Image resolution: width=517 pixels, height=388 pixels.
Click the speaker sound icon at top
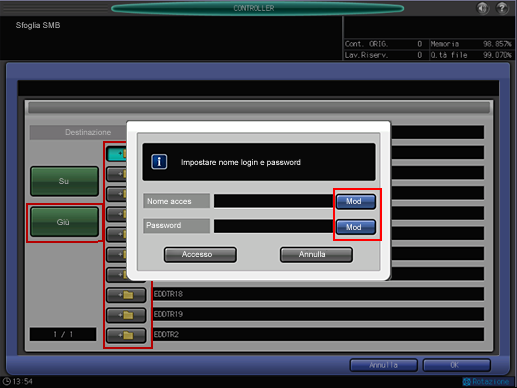point(482,8)
